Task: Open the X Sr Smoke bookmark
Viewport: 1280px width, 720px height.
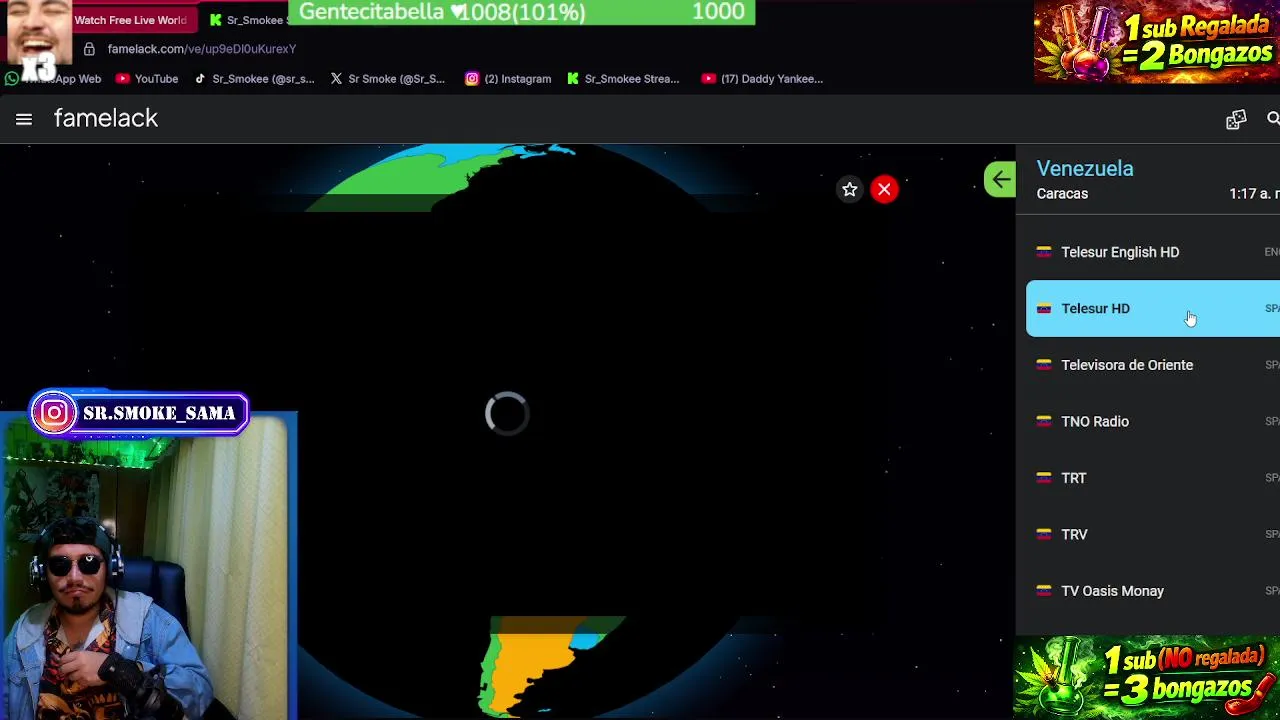Action: (387, 79)
